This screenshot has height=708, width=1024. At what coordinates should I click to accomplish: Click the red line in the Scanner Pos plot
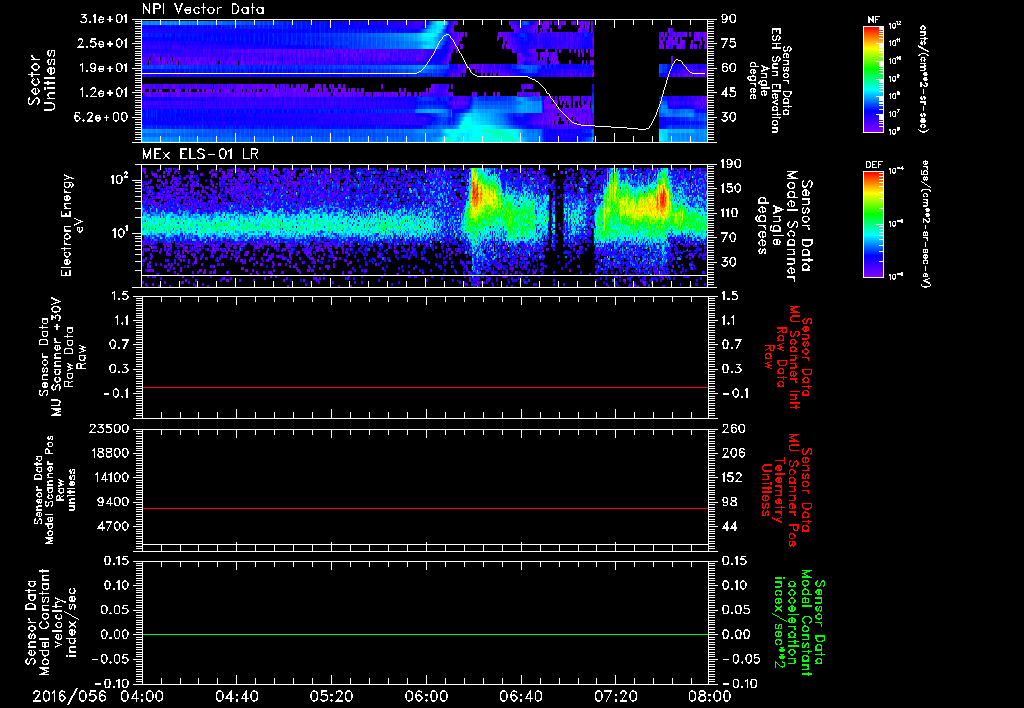point(425,508)
